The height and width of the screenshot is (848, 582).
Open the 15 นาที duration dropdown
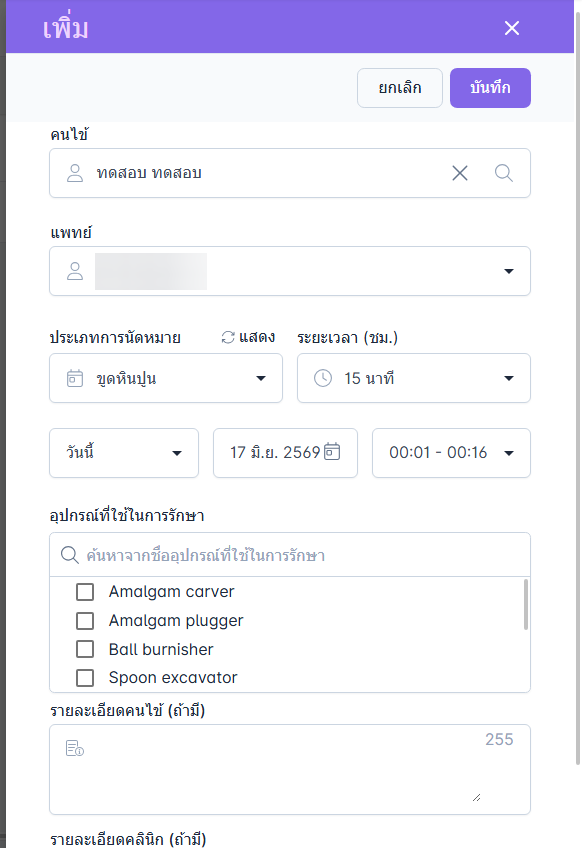click(414, 378)
